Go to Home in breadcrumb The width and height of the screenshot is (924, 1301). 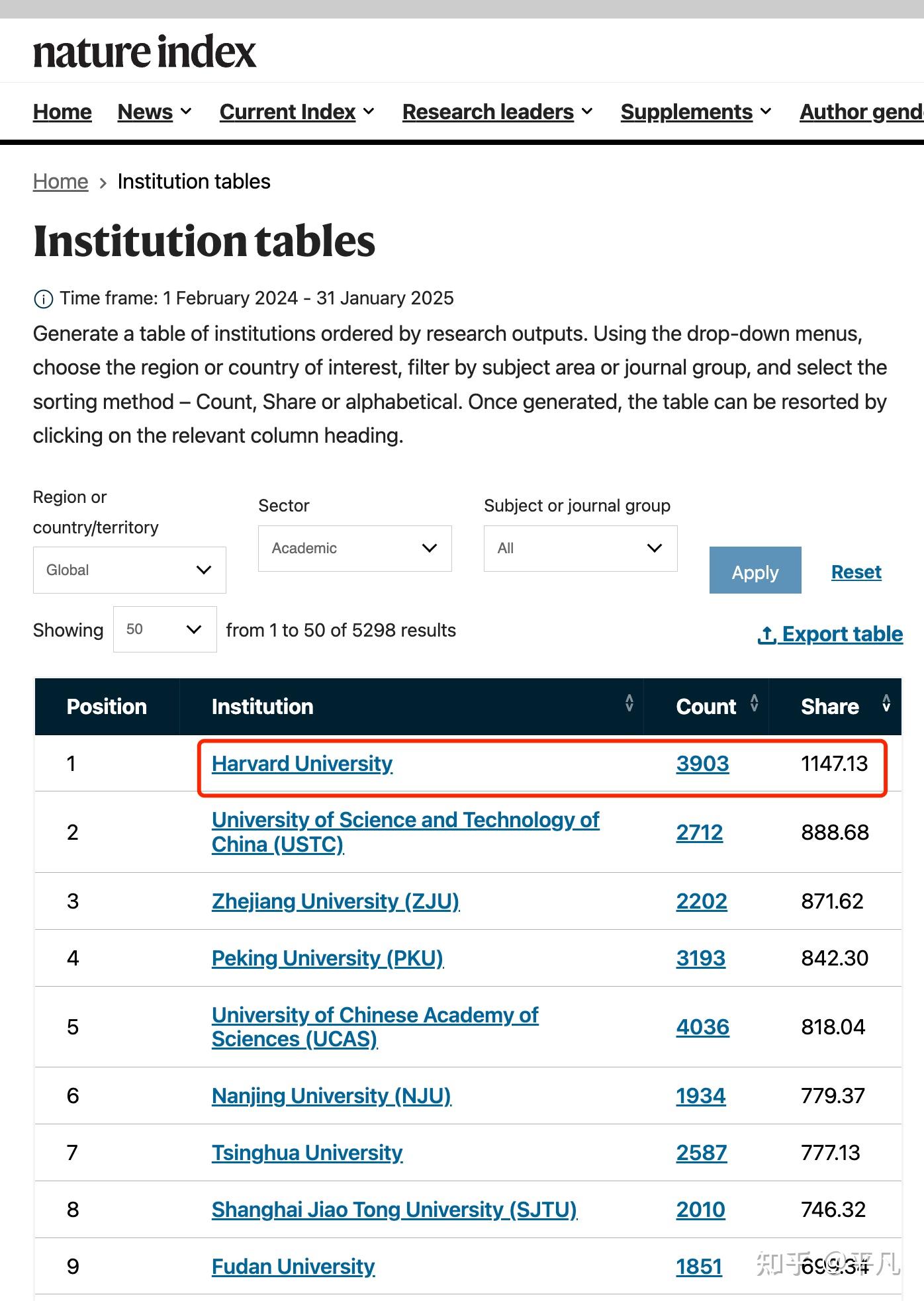60,181
